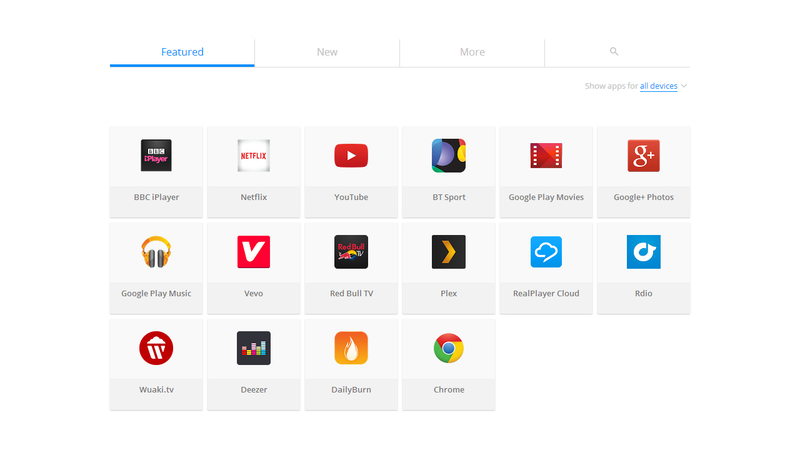Switch to the Featured tab
800x450 pixels.
click(x=182, y=52)
